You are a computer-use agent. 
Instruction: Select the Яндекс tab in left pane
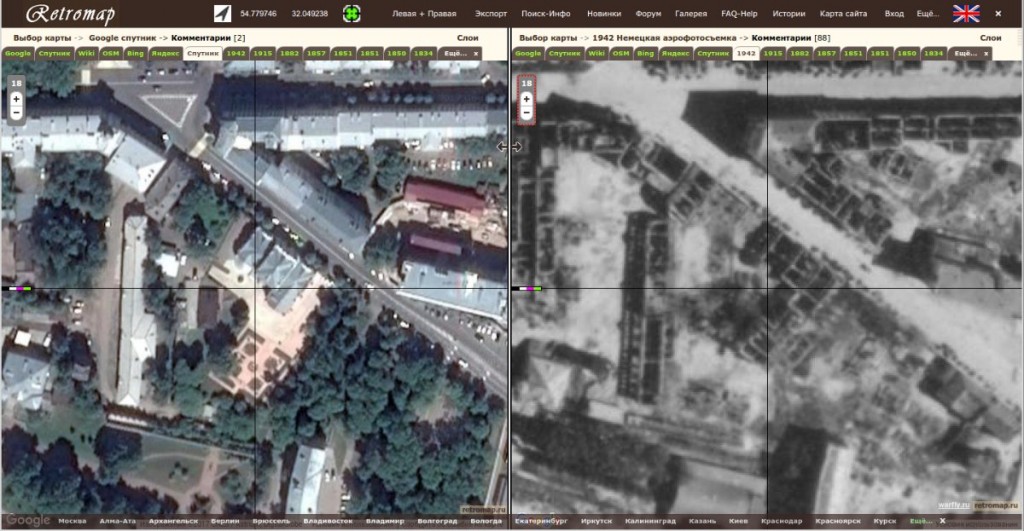tap(165, 54)
